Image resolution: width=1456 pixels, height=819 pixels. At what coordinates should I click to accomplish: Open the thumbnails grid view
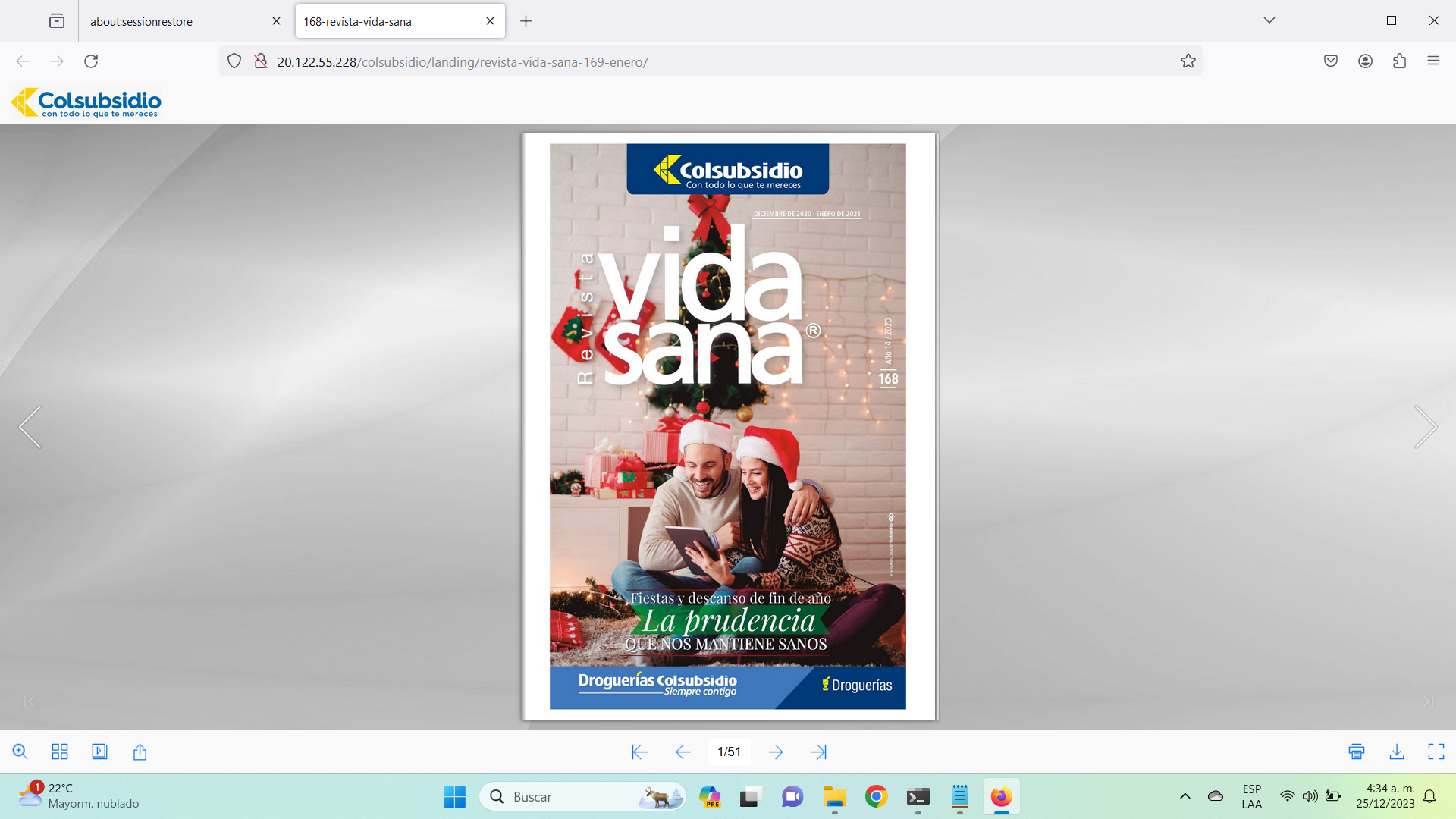click(60, 752)
